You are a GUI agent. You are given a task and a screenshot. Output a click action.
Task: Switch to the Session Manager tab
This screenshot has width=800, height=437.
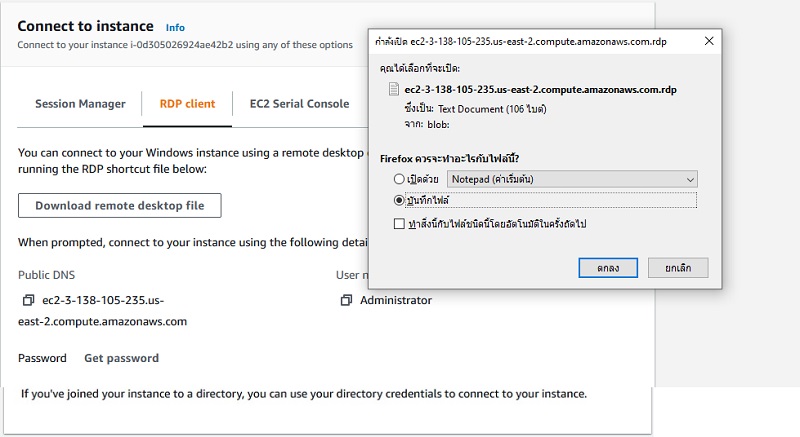pyautogui.click(x=80, y=104)
